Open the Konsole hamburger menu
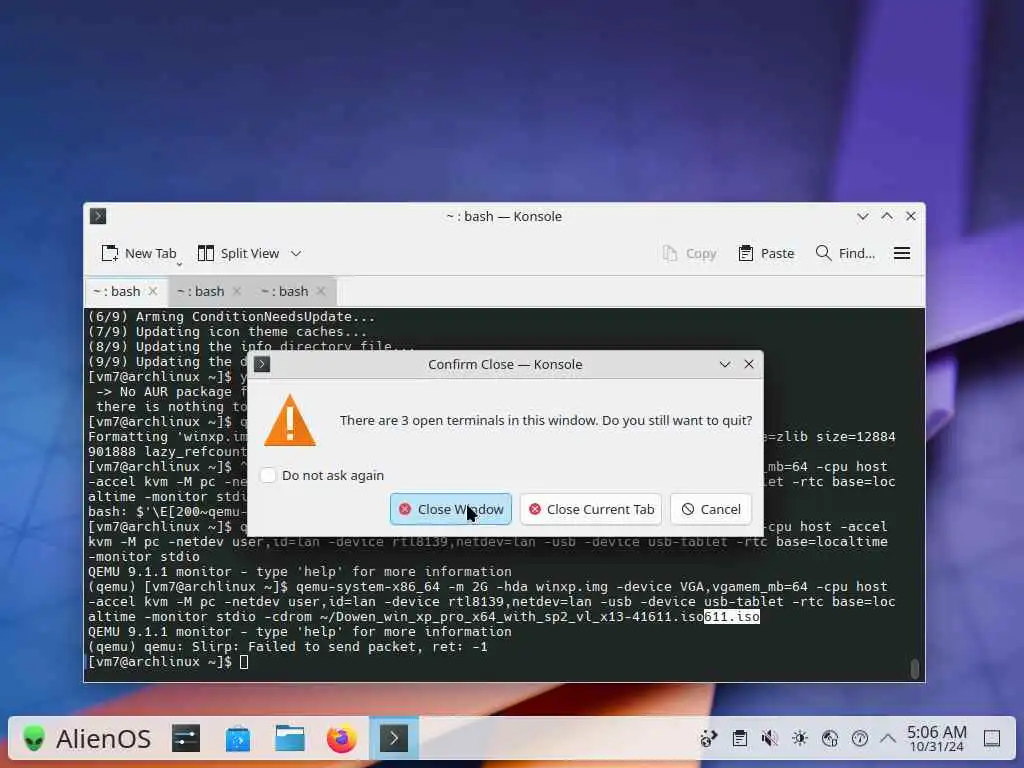1024x768 pixels. [902, 253]
